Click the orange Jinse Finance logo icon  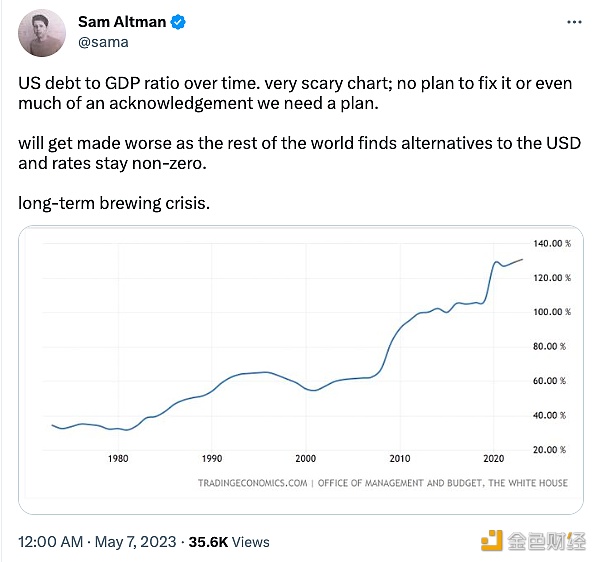pyautogui.click(x=492, y=540)
